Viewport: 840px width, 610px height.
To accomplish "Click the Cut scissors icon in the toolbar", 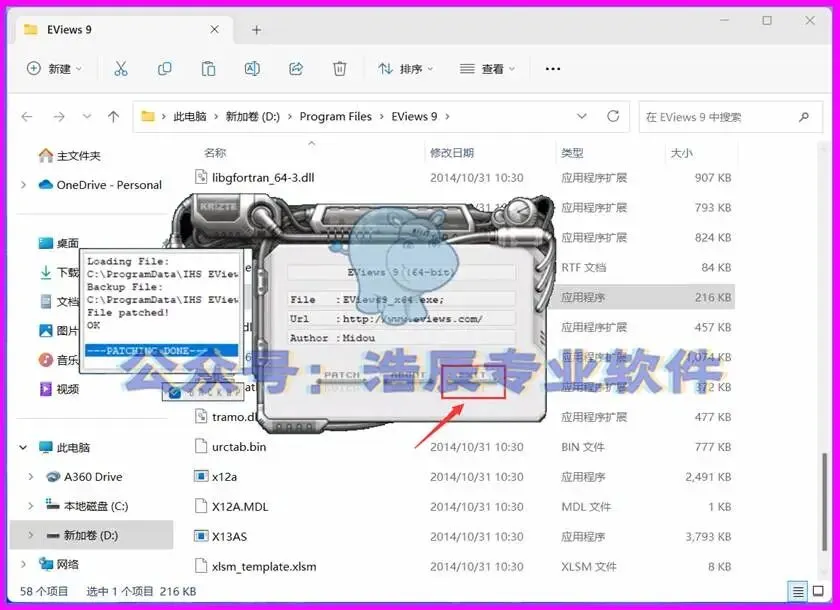I will pyautogui.click(x=121, y=69).
